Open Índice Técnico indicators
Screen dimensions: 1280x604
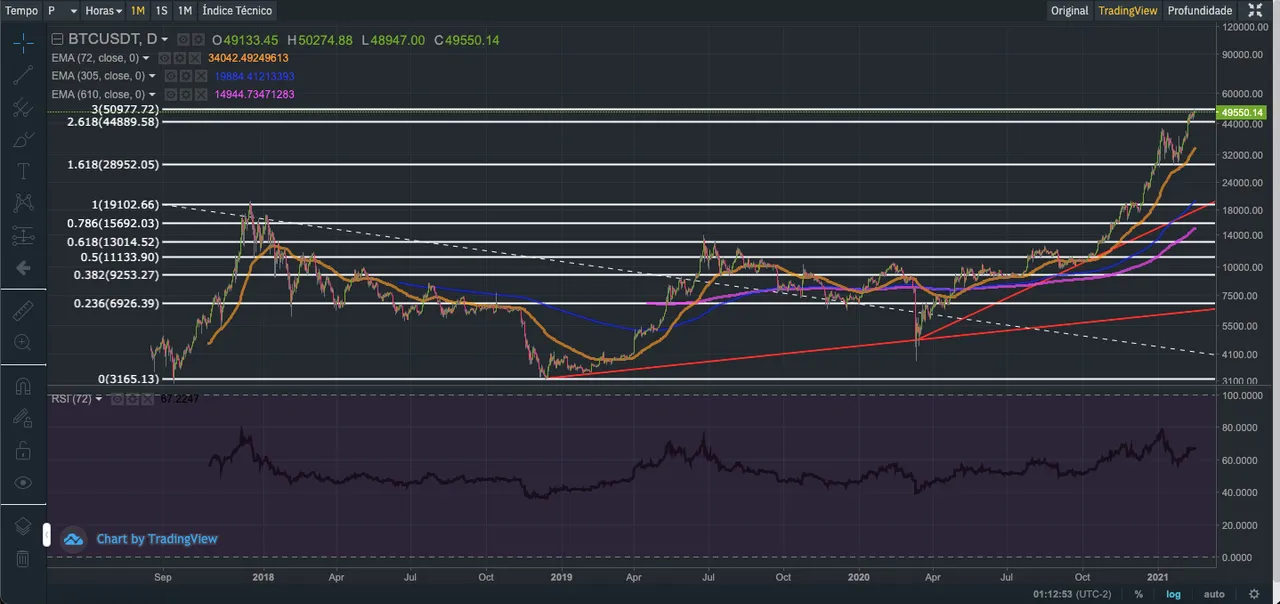point(236,10)
